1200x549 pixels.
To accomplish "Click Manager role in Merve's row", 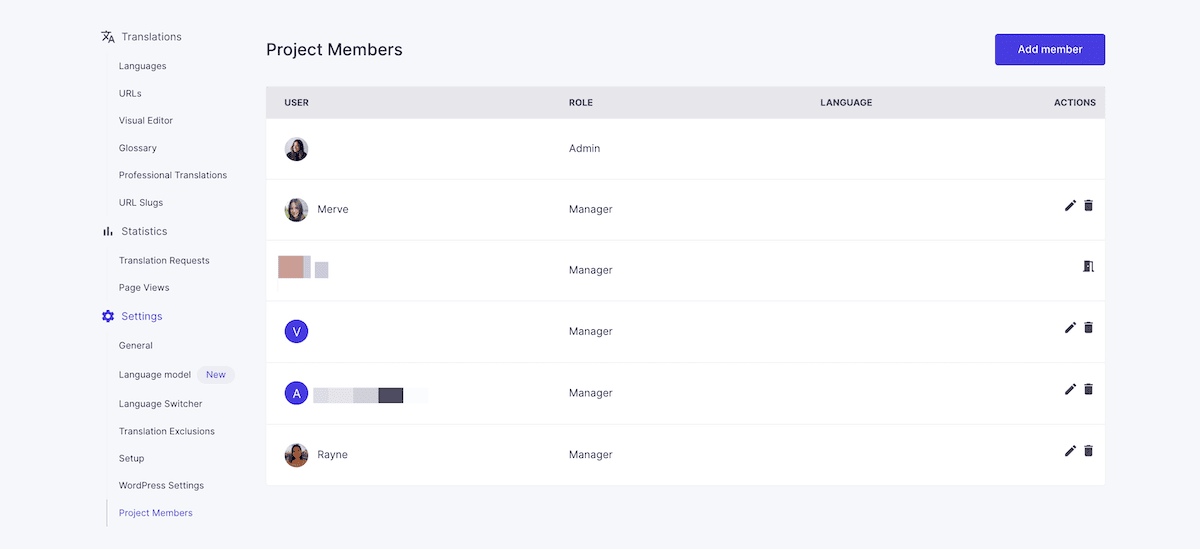I will (x=591, y=209).
